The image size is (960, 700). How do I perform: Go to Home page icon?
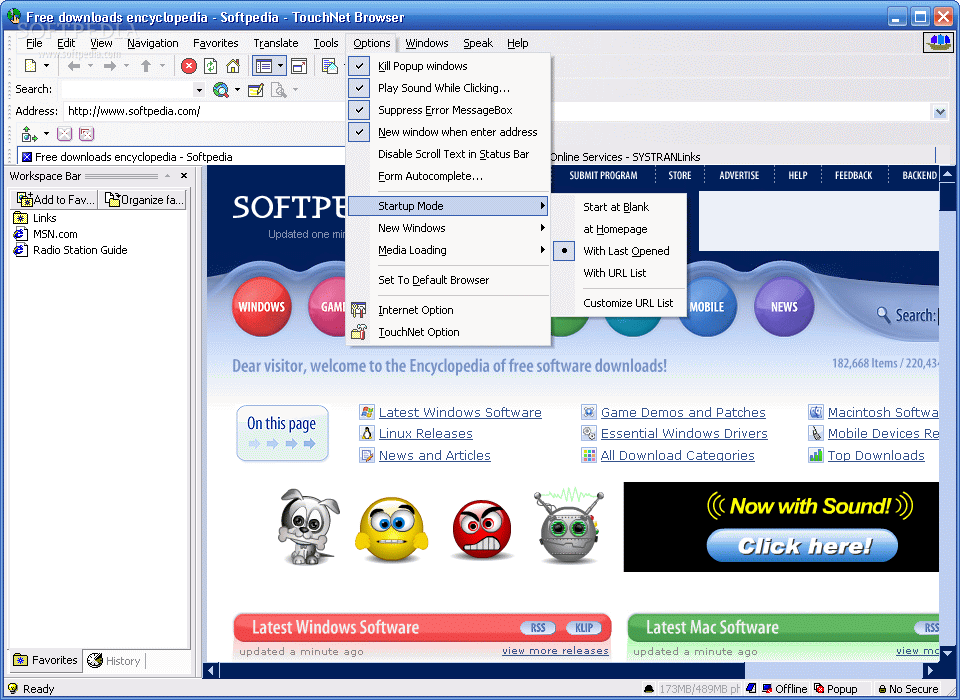click(x=233, y=66)
